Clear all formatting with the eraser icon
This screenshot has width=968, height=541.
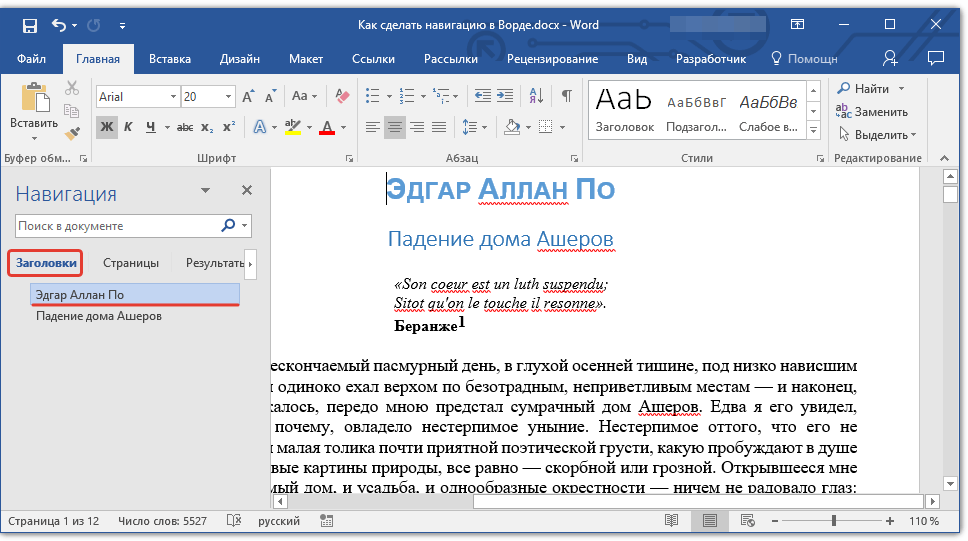pyautogui.click(x=341, y=96)
